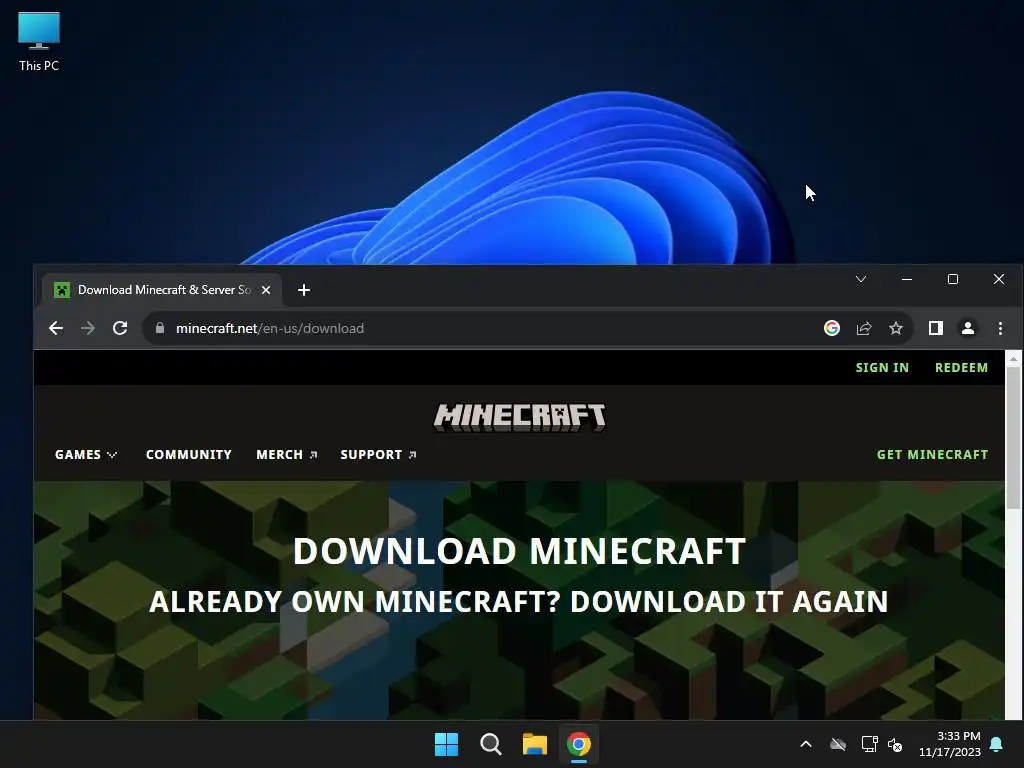The width and height of the screenshot is (1024, 768).
Task: Click Chrome icon in taskbar
Action: click(x=579, y=744)
